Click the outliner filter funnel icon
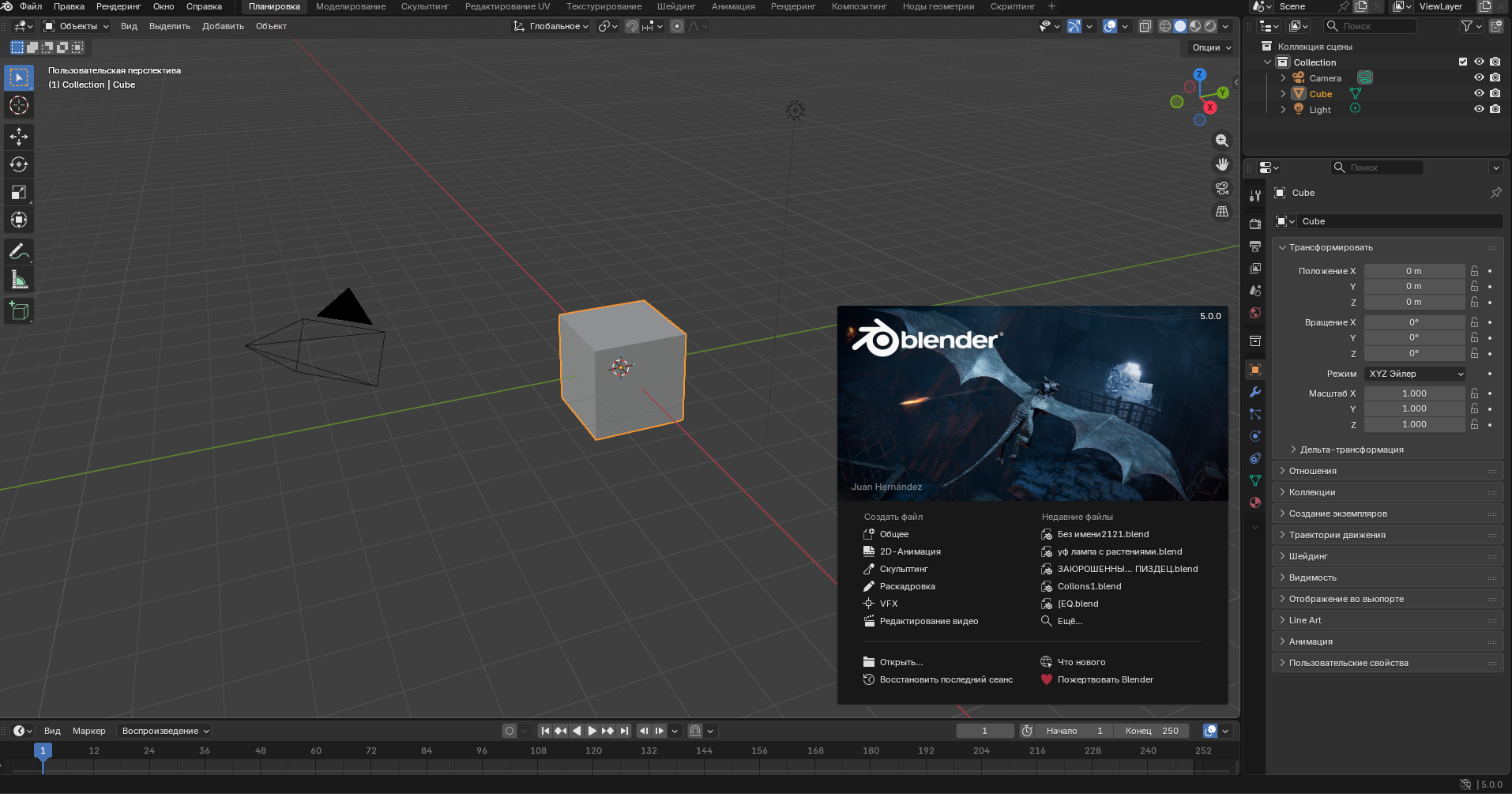 point(1467,26)
